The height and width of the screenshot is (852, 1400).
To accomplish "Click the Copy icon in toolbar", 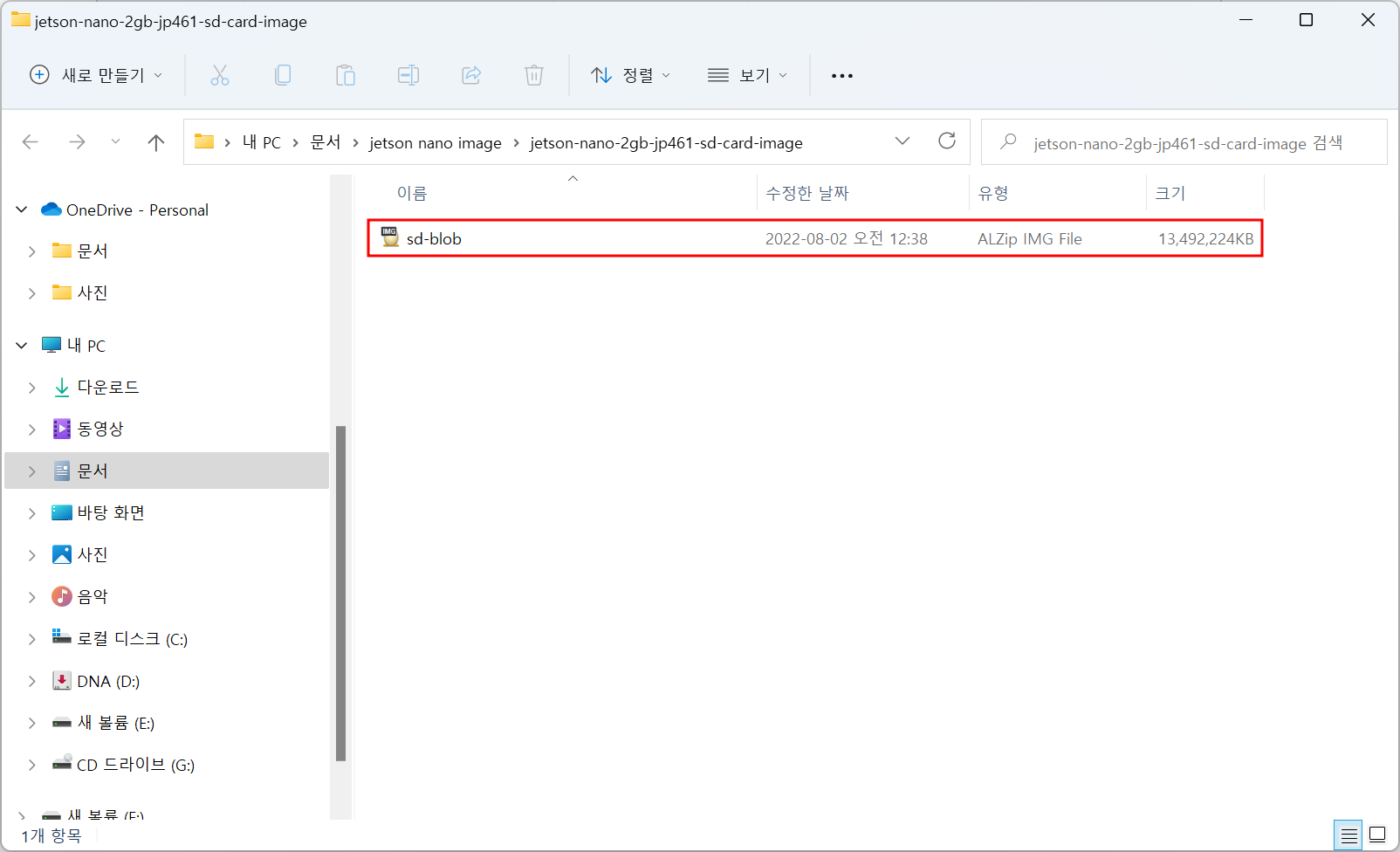I will pyautogui.click(x=283, y=75).
